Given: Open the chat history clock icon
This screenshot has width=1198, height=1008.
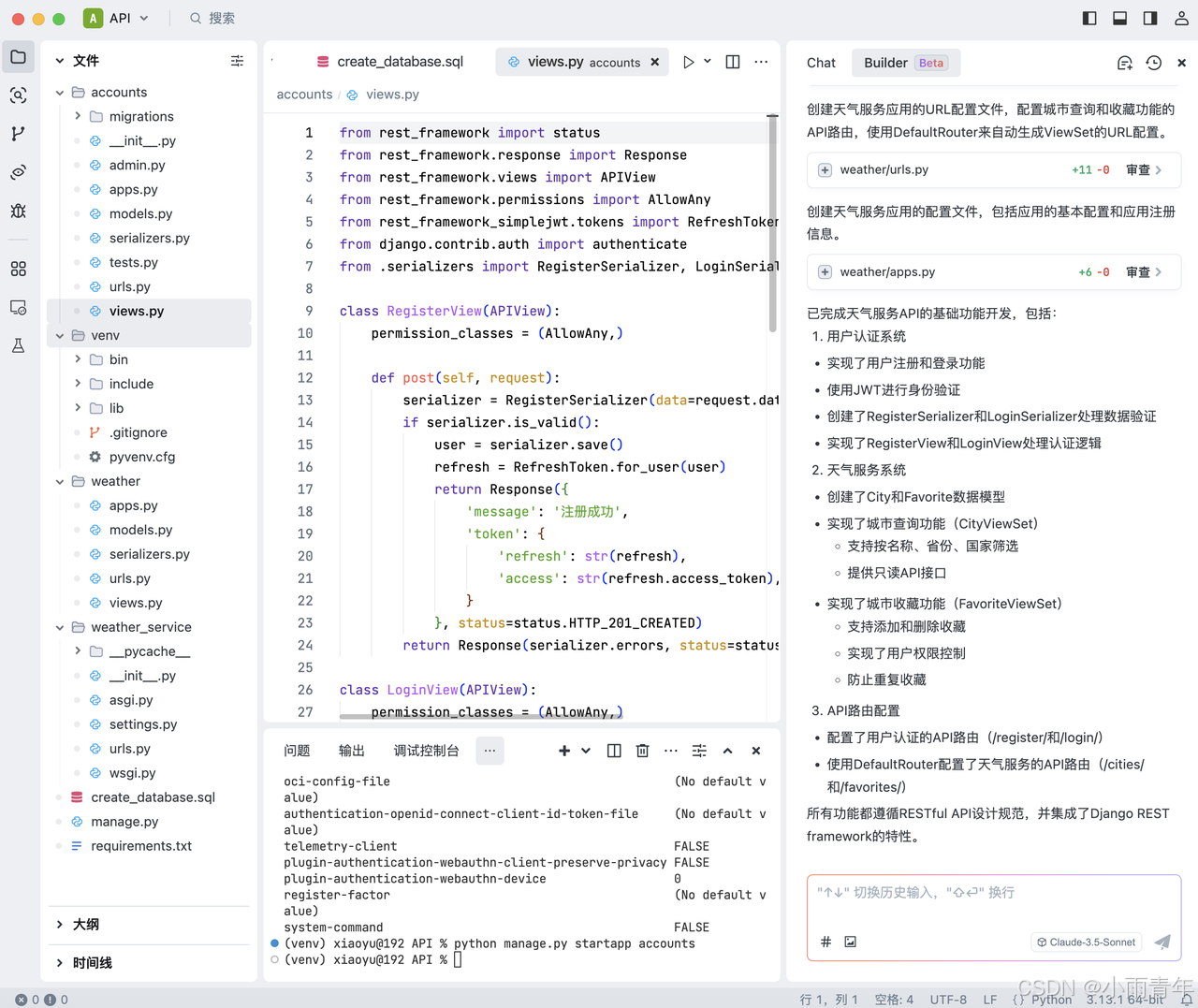Looking at the screenshot, I should click(1154, 63).
